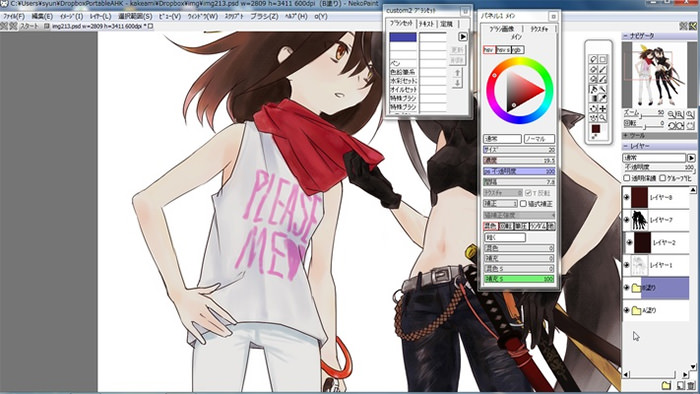Select the move tool cross icon
700x394 pixels.
(603, 108)
